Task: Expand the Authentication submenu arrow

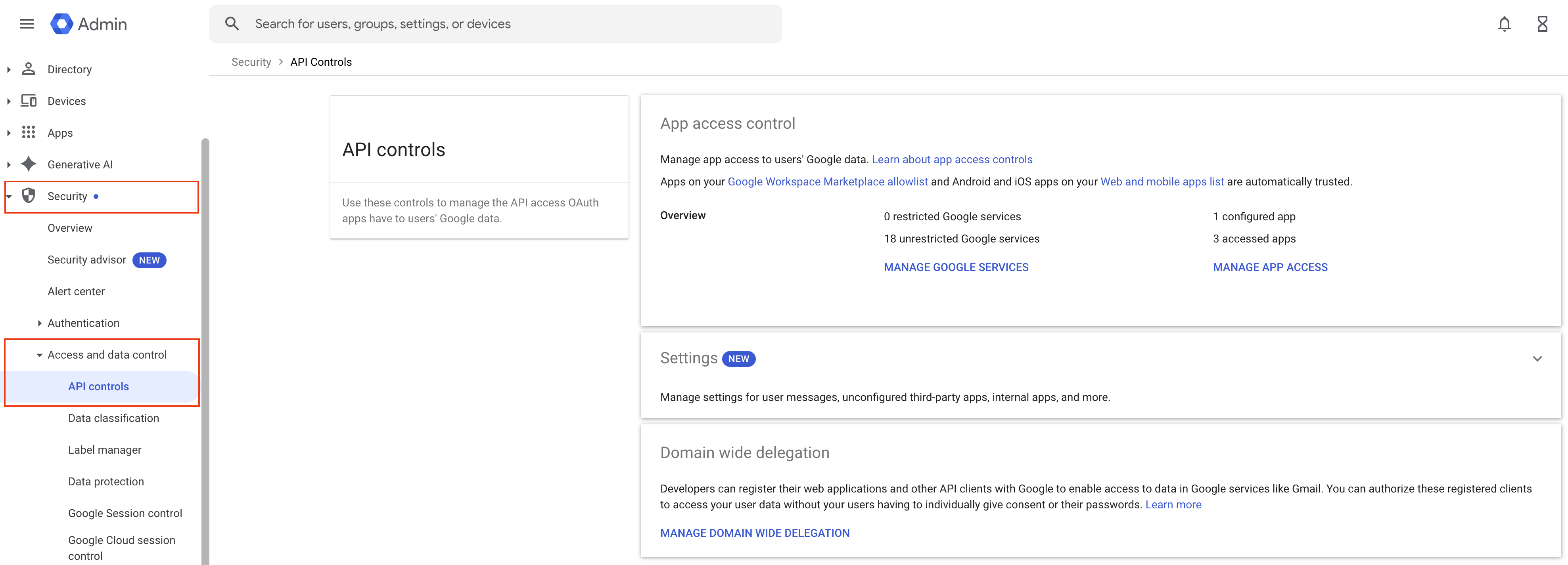Action: click(40, 323)
